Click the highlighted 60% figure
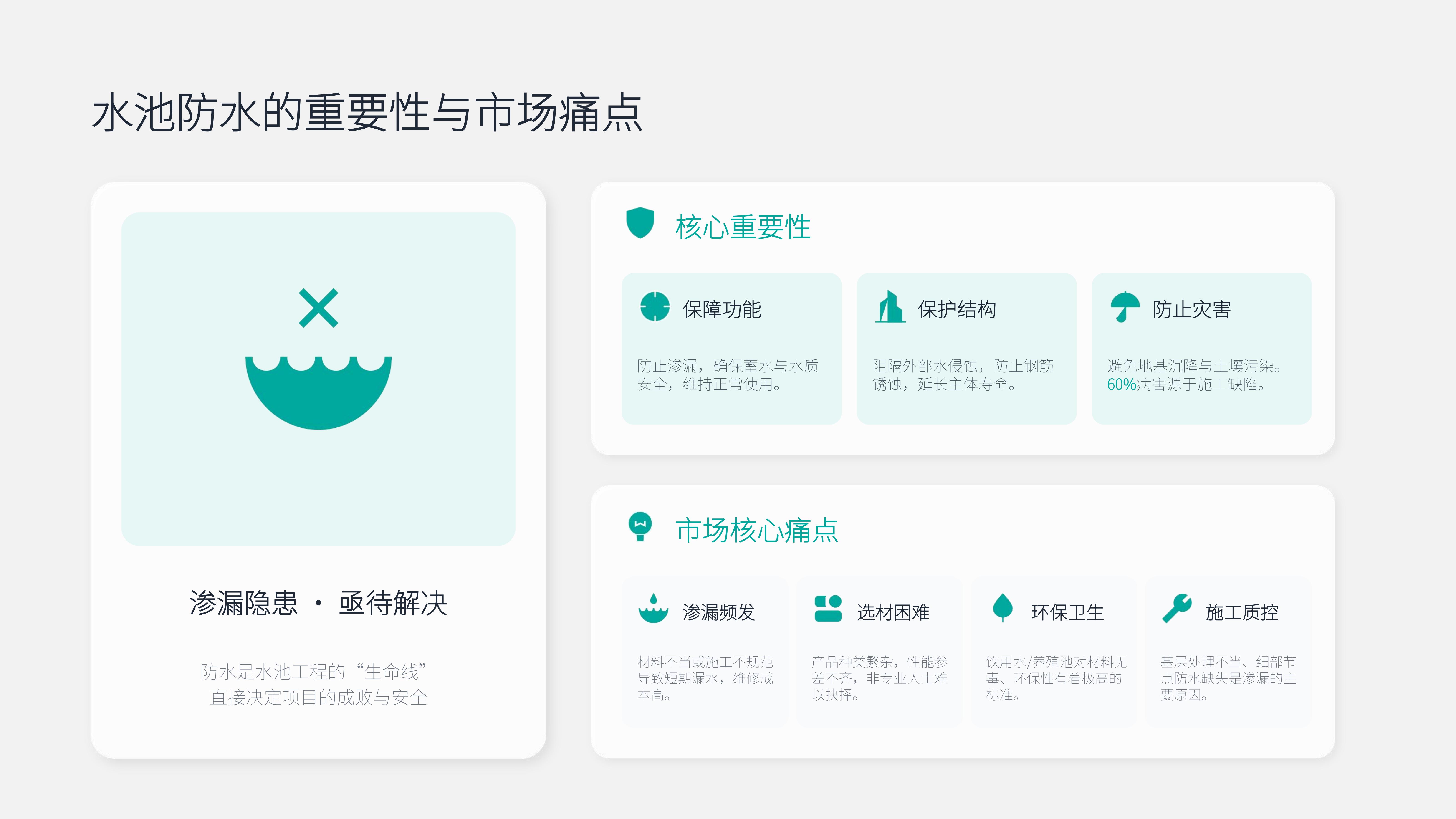The image size is (1456, 819). tap(1121, 384)
